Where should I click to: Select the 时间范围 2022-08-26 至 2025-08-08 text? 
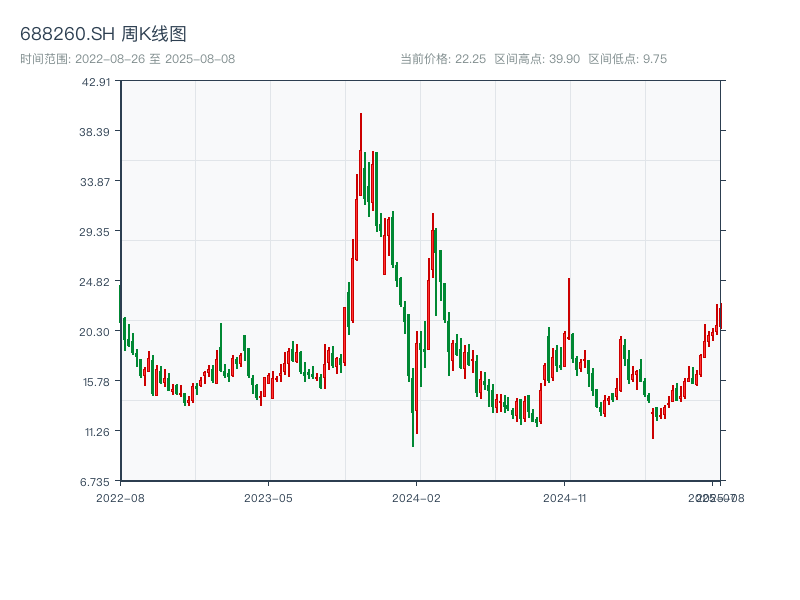pos(128,59)
